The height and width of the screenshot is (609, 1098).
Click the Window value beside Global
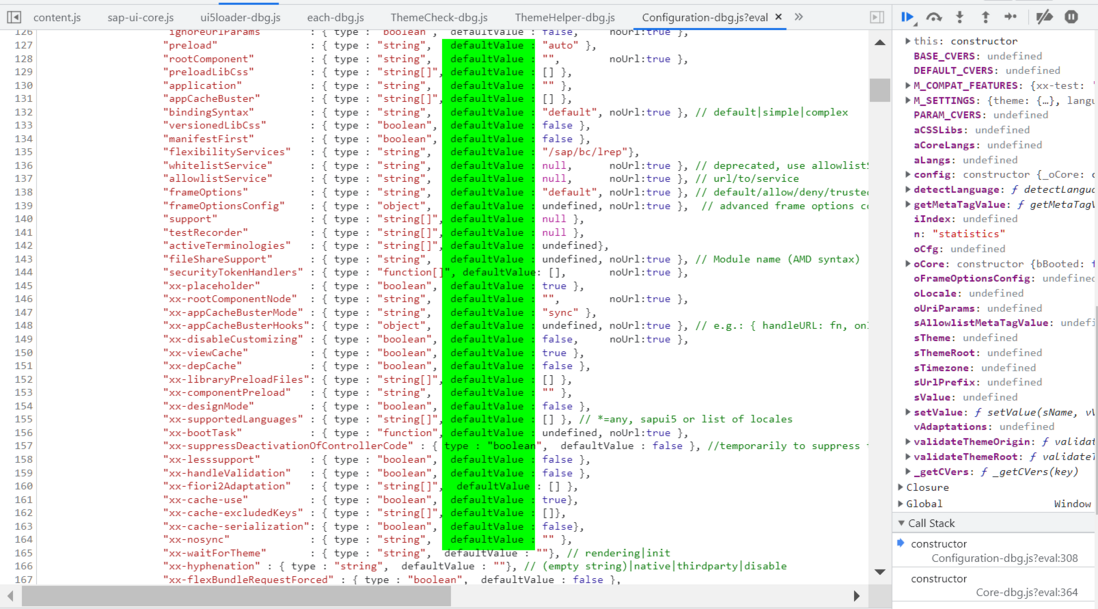pos(1072,504)
